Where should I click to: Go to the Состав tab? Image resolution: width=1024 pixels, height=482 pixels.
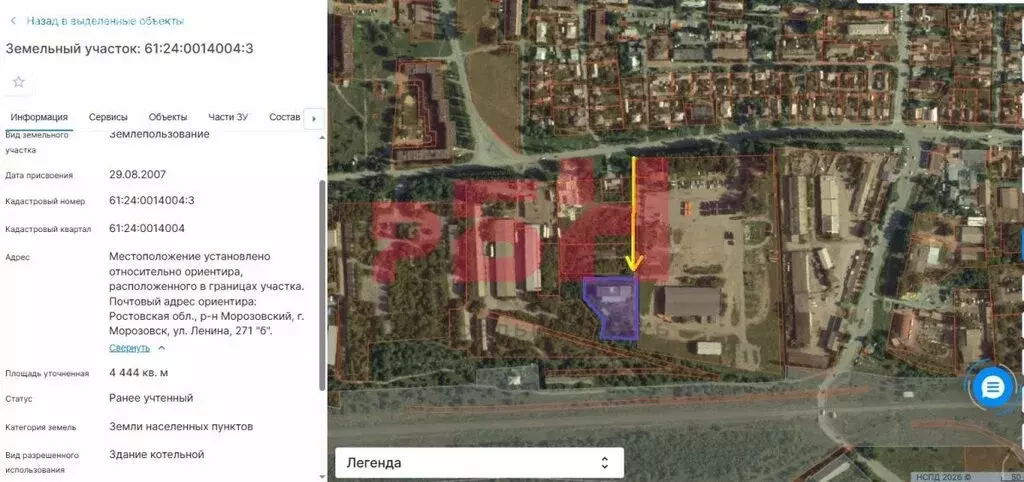tap(284, 117)
